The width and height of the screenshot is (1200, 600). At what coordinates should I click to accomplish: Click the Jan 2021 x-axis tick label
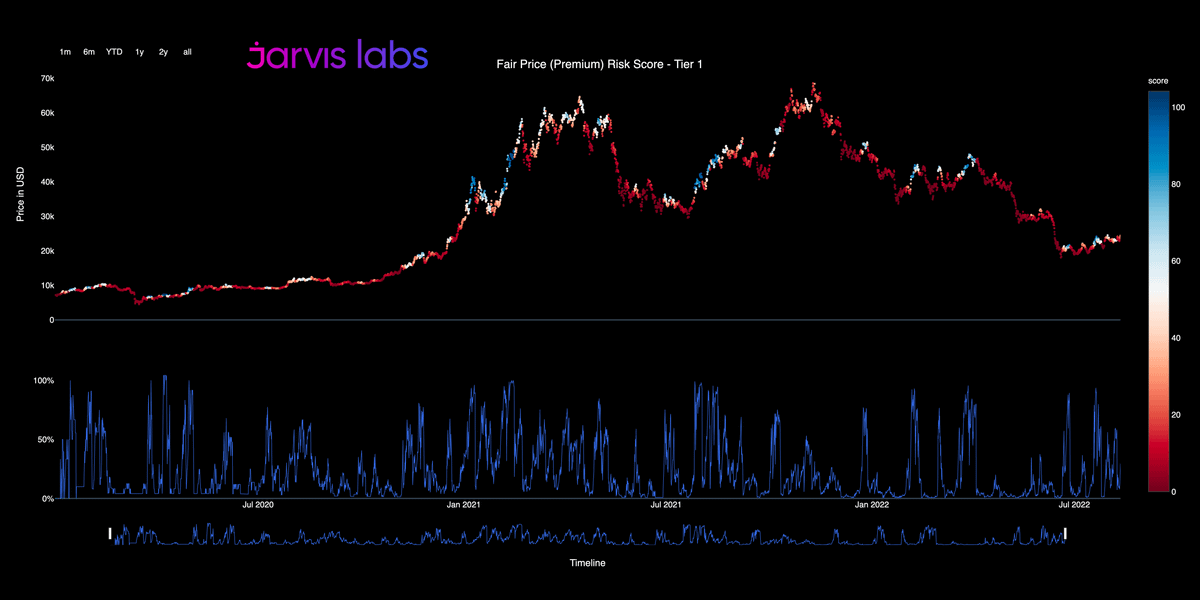[464, 505]
